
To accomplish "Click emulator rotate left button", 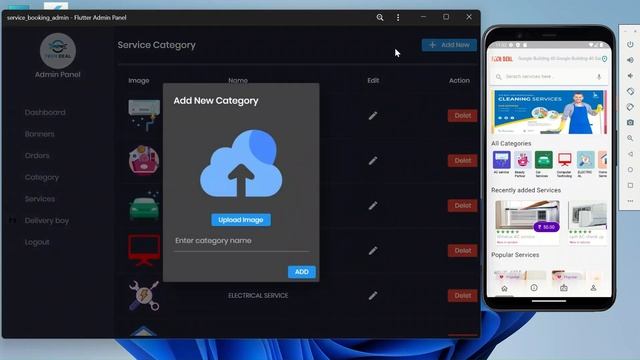I will 630,91.
